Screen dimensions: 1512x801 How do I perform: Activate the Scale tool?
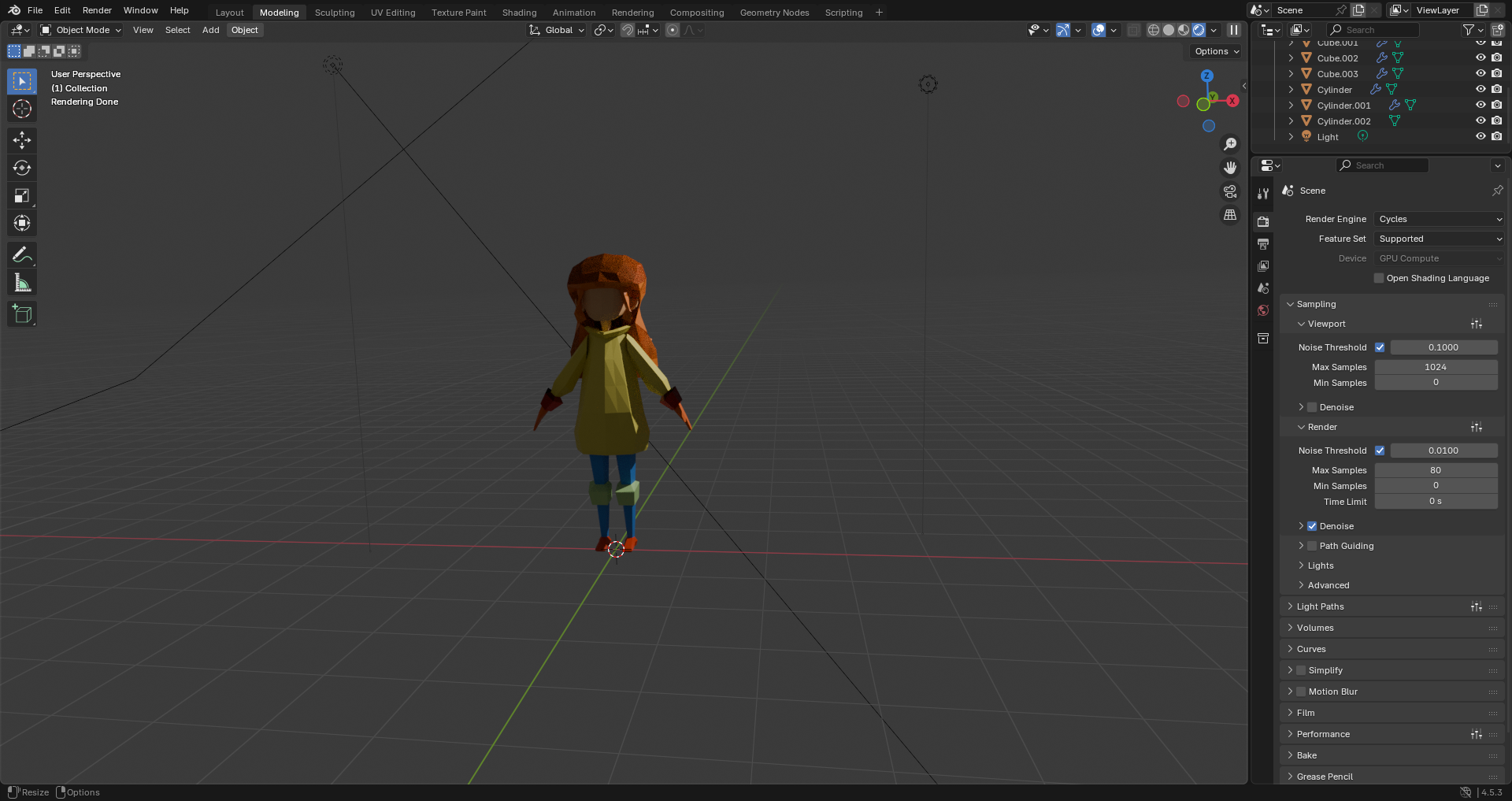(22, 195)
